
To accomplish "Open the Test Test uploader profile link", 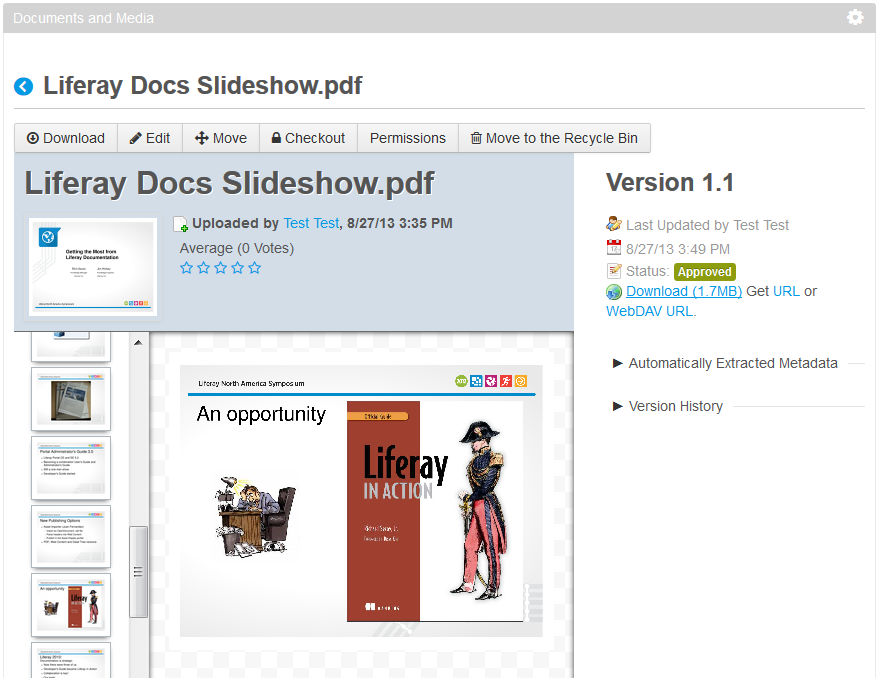I will click(311, 223).
